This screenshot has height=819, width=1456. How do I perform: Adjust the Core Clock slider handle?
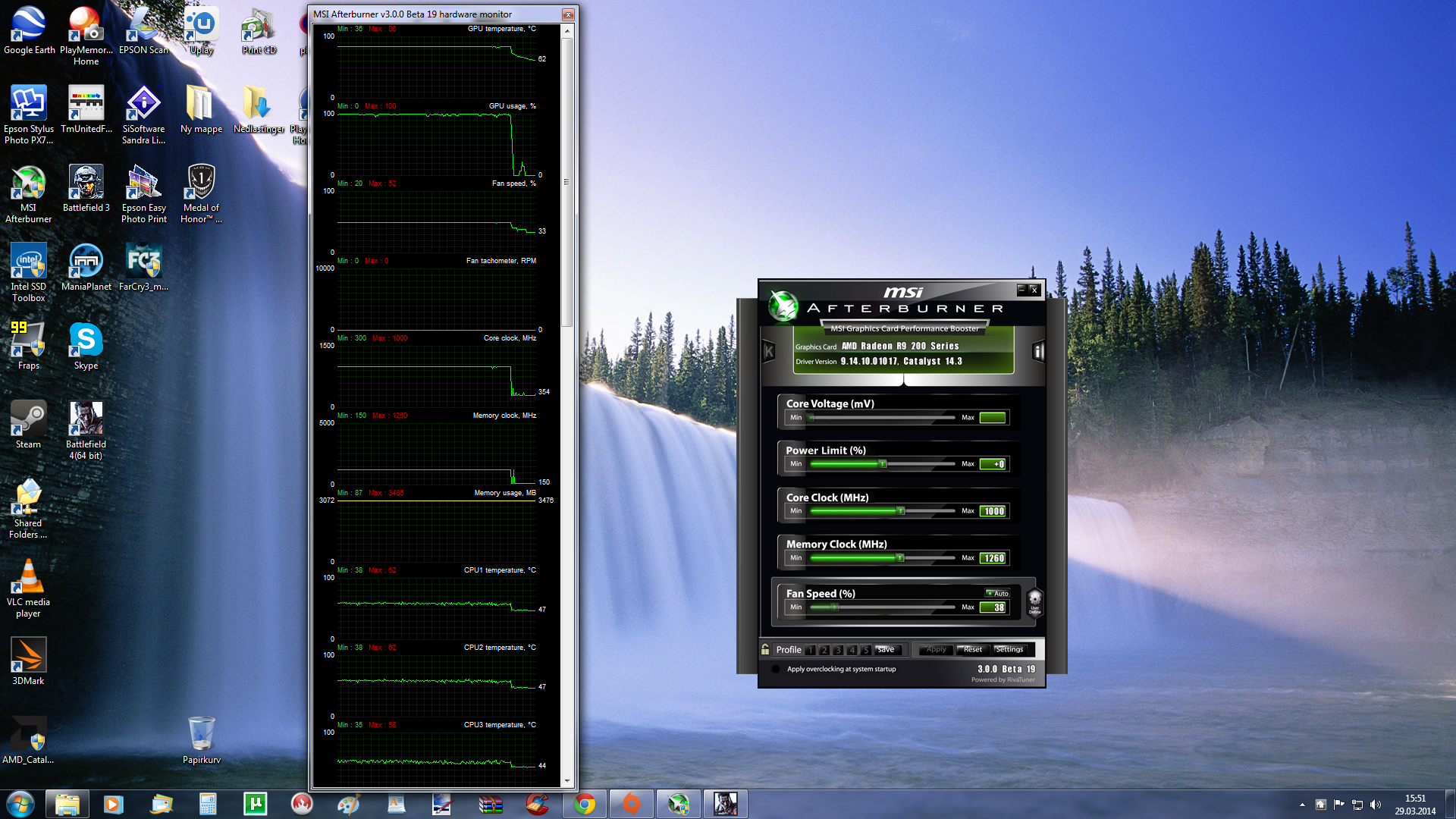click(x=901, y=511)
